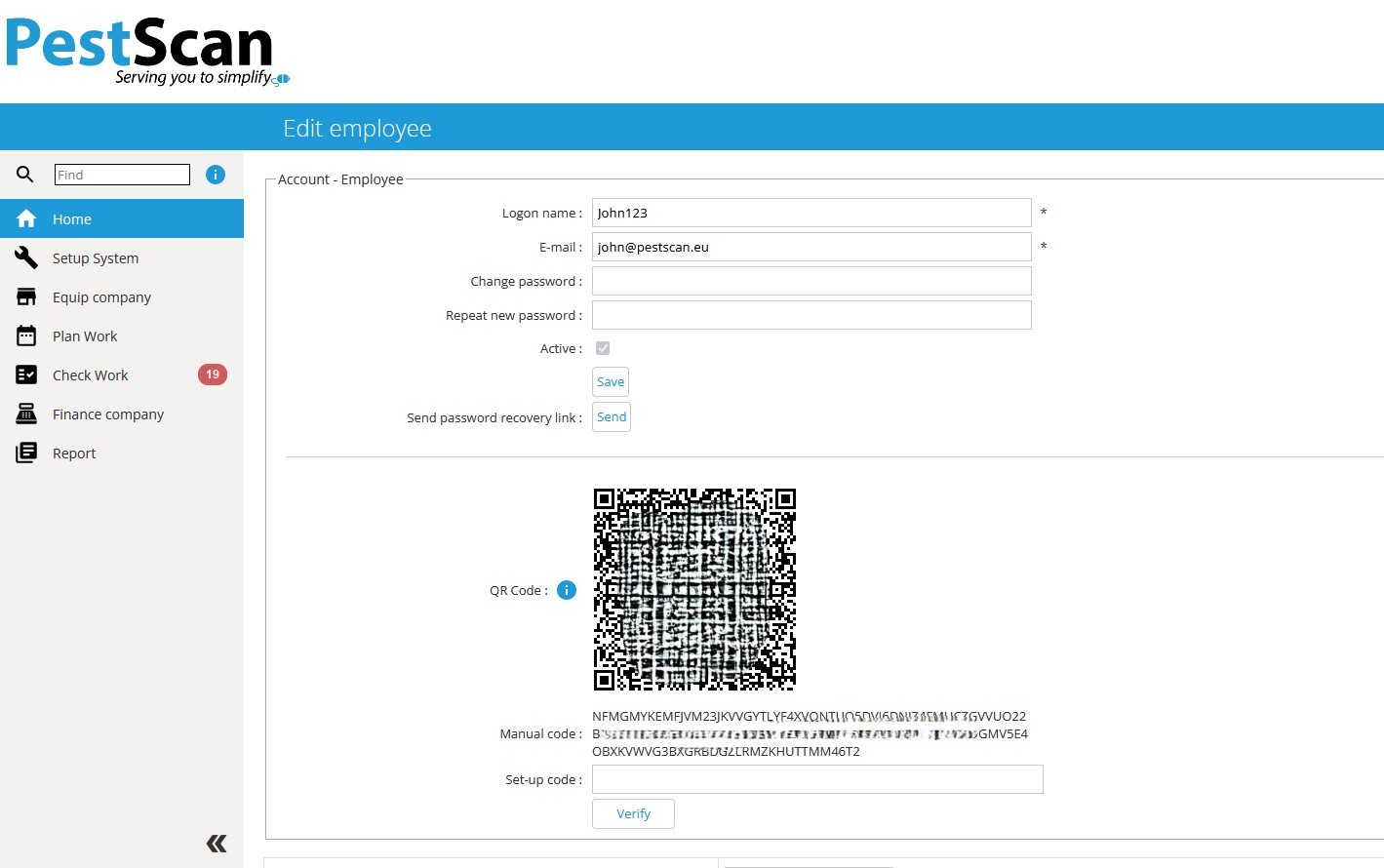The width and height of the screenshot is (1384, 868).
Task: Open Report menu item
Action: tap(122, 453)
